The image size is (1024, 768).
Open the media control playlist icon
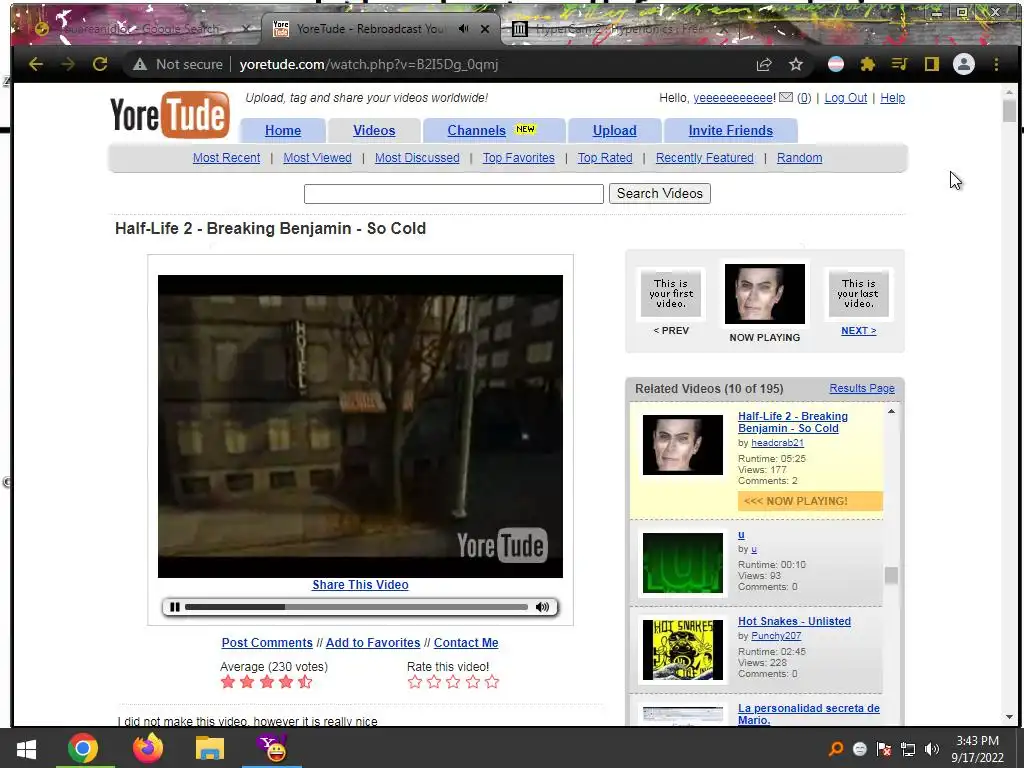899,64
